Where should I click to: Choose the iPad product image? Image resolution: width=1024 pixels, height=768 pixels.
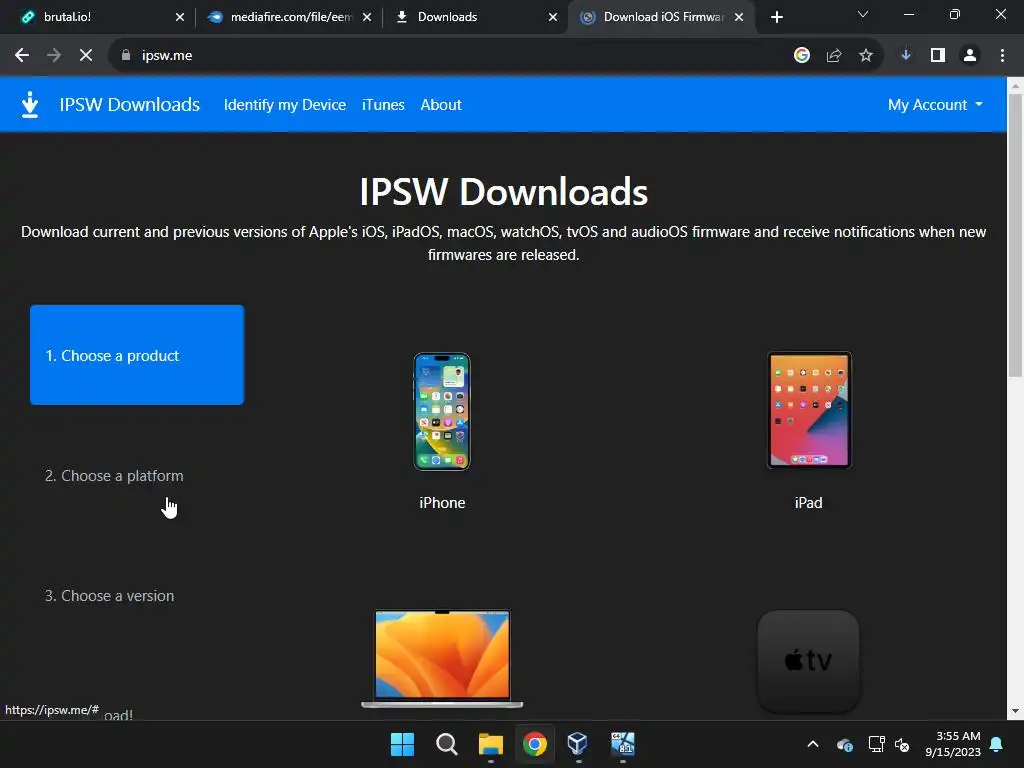(808, 410)
